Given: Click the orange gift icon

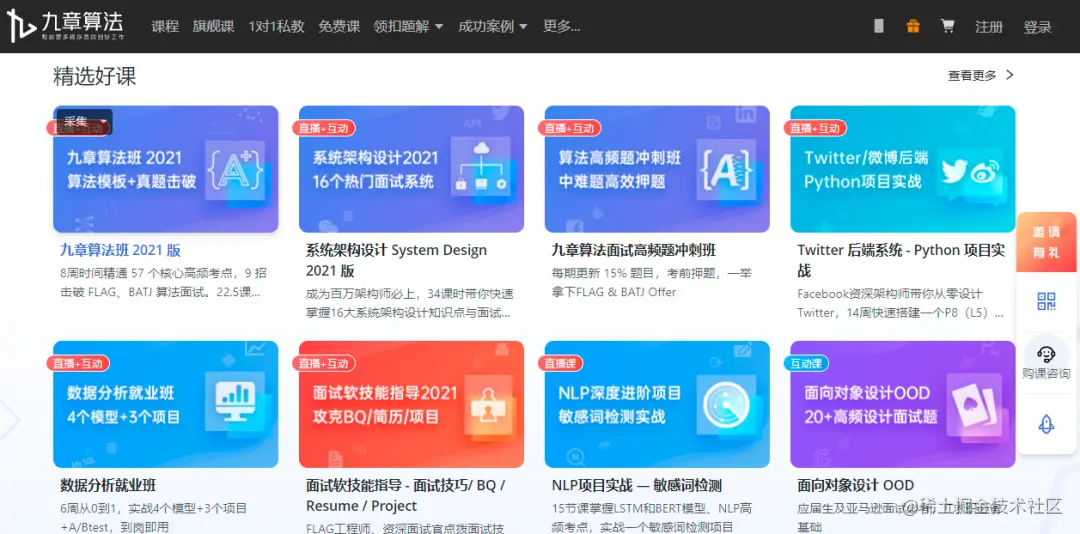Looking at the screenshot, I should [x=913, y=26].
